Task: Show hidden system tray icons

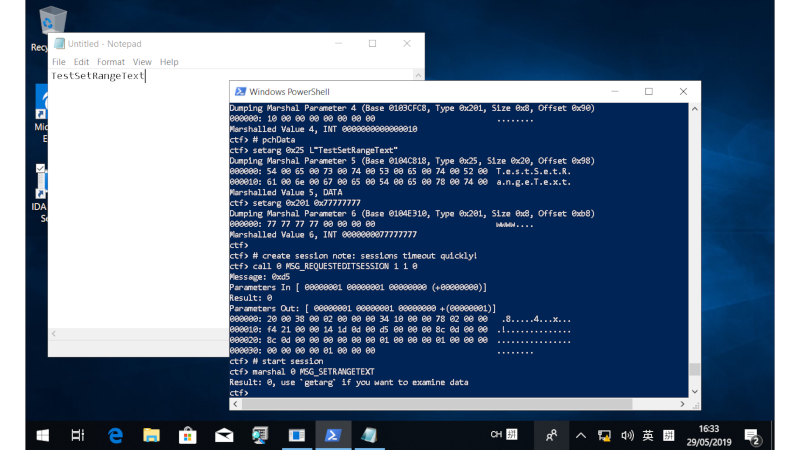Action: click(x=581, y=435)
